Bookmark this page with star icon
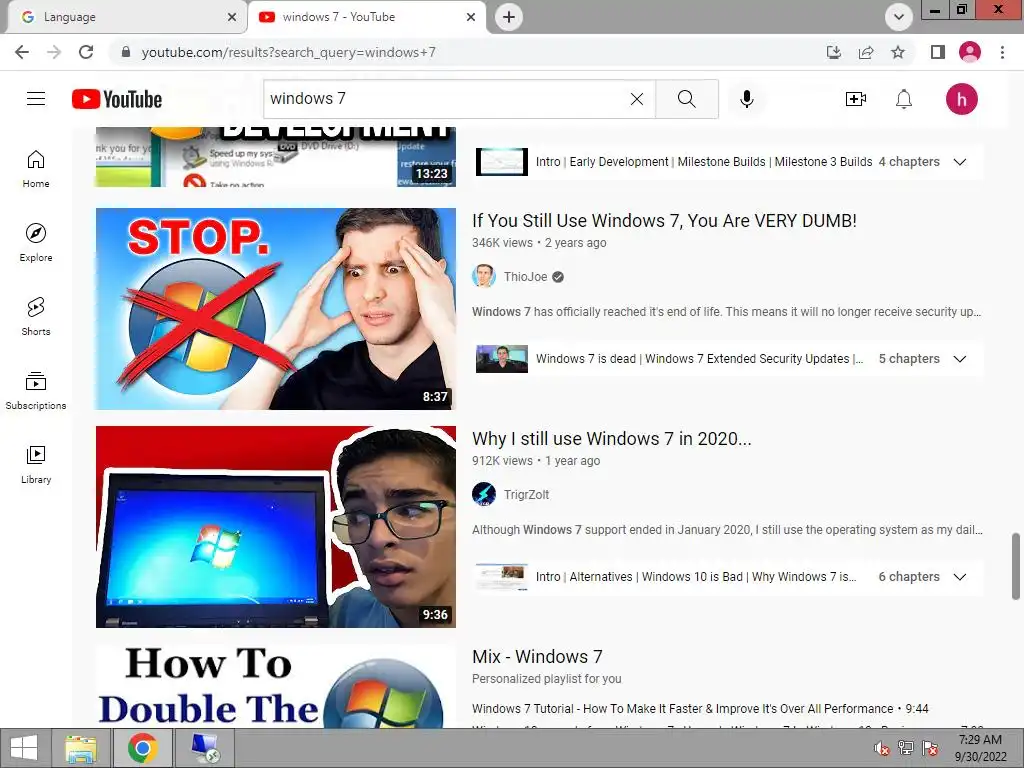This screenshot has height=768, width=1024. click(x=898, y=52)
